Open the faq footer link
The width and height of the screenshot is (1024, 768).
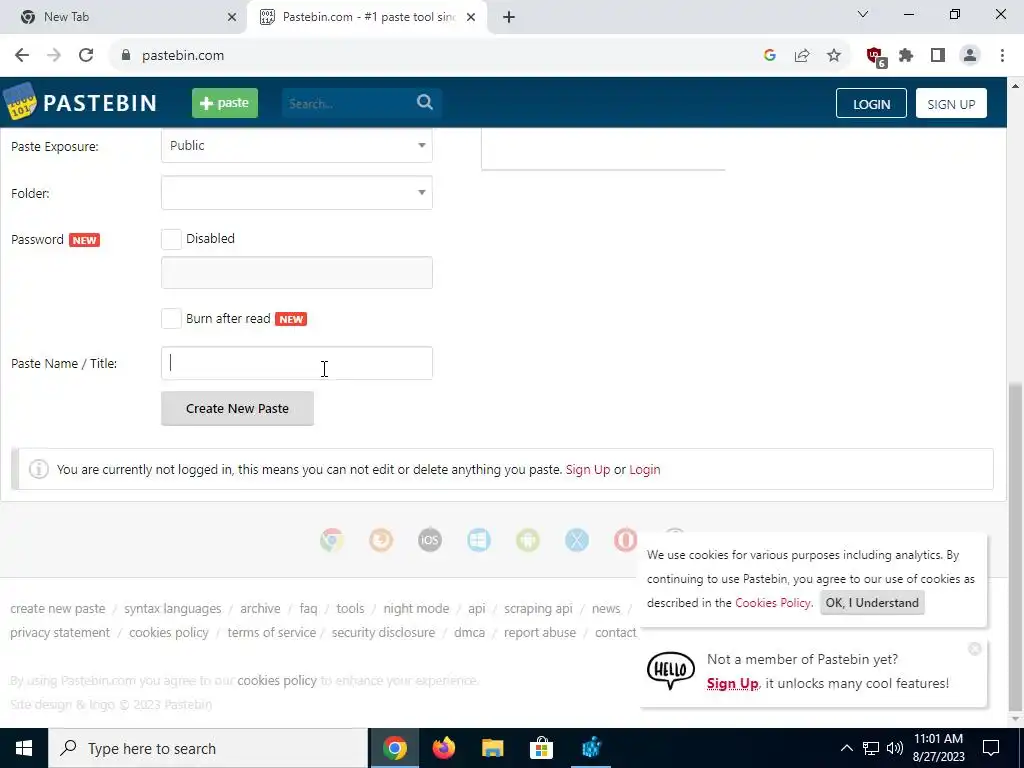tap(308, 609)
